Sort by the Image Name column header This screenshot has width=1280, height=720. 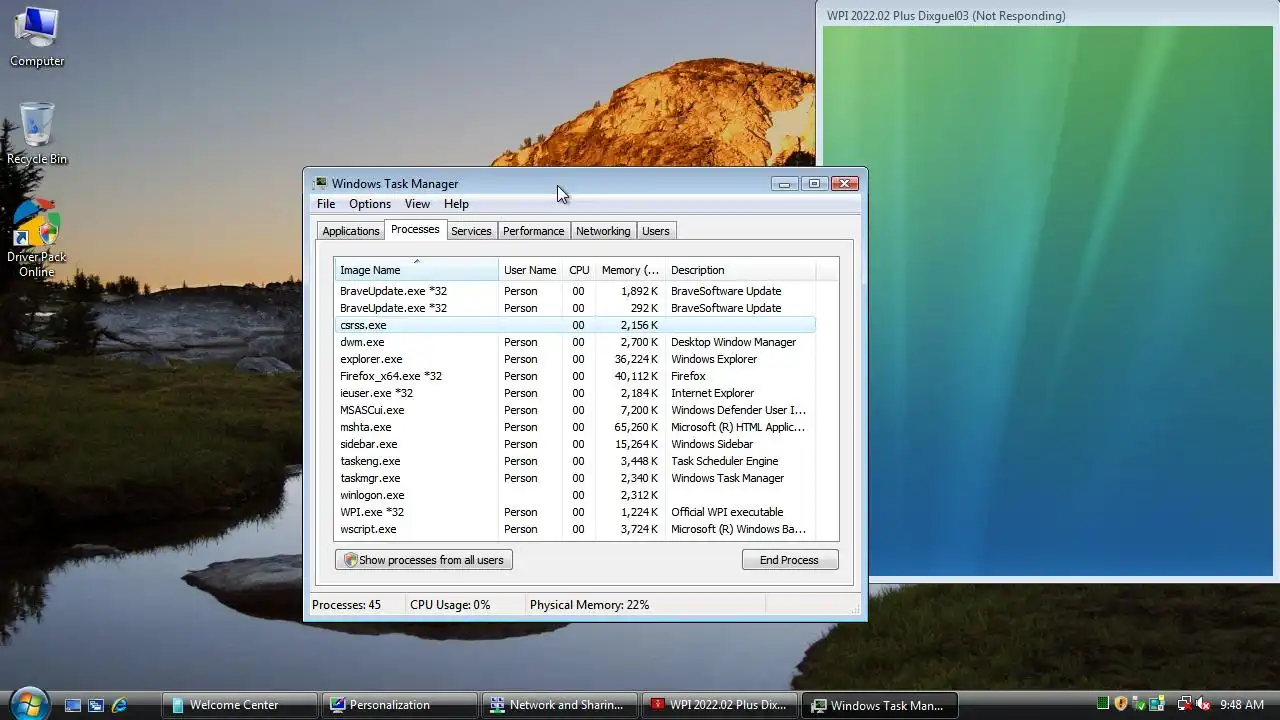[x=416, y=270]
